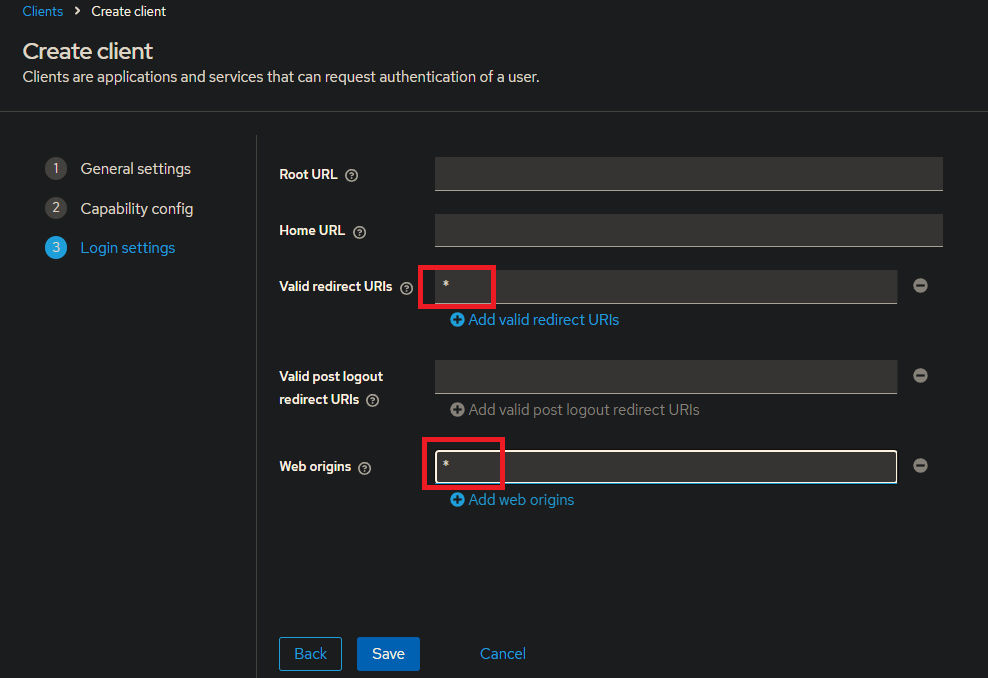Show help for Valid post logout redirect URIs
Image resolution: width=988 pixels, height=678 pixels.
click(x=372, y=401)
